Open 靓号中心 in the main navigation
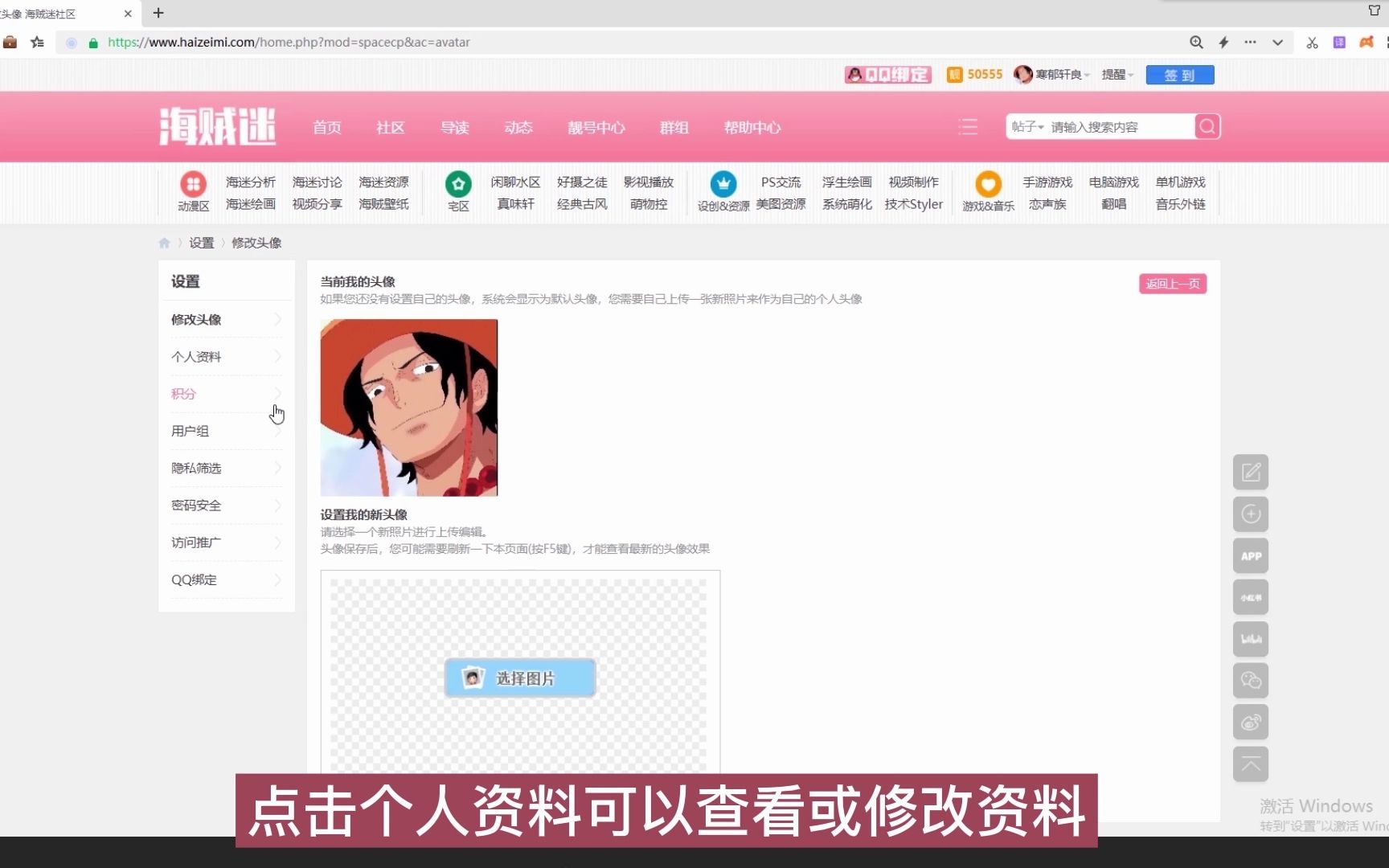Screen dimensions: 1389x868 coord(596,127)
